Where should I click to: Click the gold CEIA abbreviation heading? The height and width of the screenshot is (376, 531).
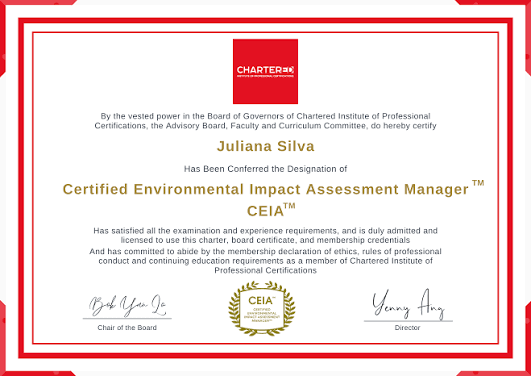pyautogui.click(x=271, y=210)
